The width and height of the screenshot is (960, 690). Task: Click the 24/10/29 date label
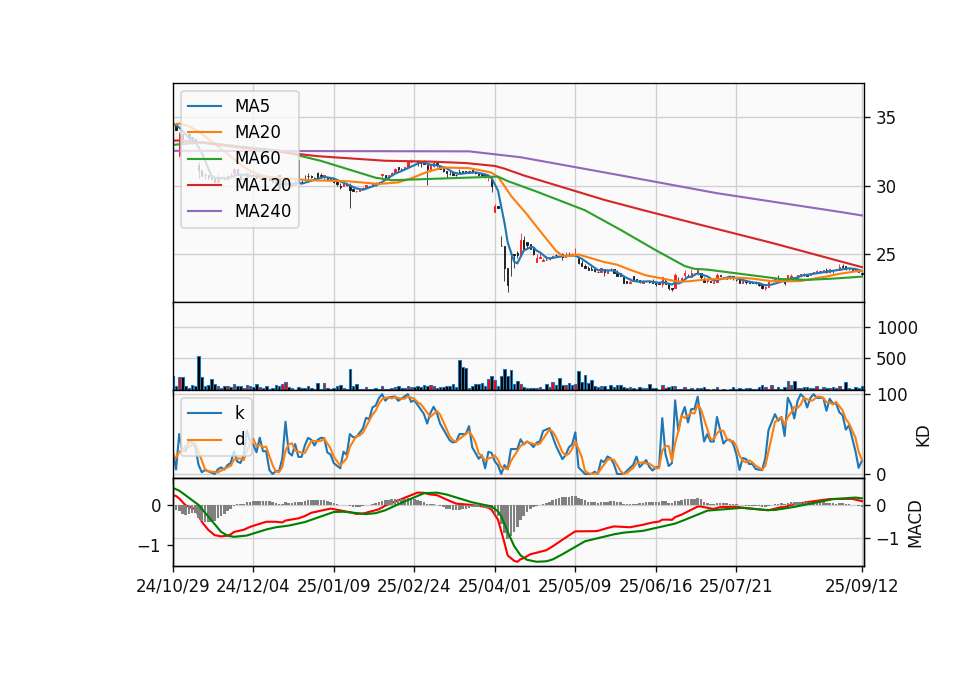point(173,586)
